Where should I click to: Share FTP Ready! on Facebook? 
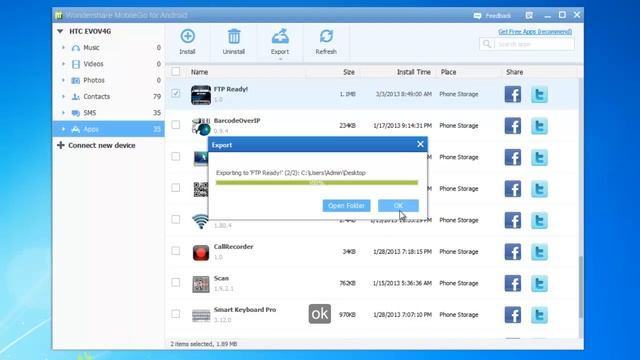[x=513, y=94]
